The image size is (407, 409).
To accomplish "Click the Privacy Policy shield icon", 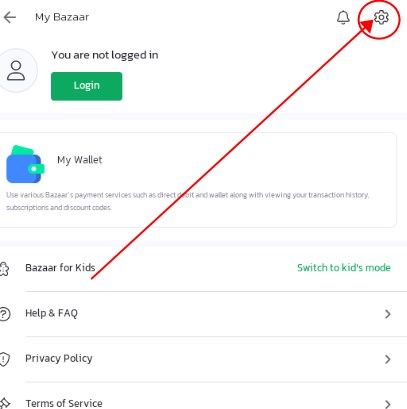I will 4,359.
